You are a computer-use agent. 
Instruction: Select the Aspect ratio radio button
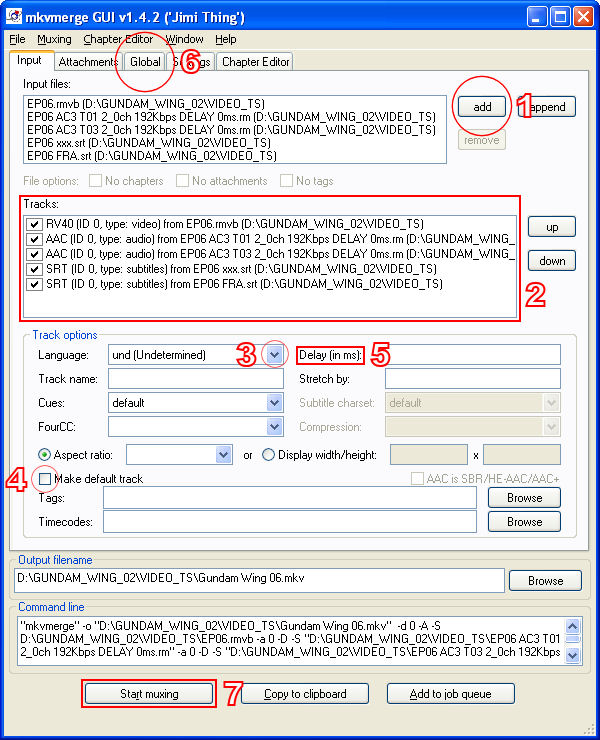pyautogui.click(x=44, y=455)
